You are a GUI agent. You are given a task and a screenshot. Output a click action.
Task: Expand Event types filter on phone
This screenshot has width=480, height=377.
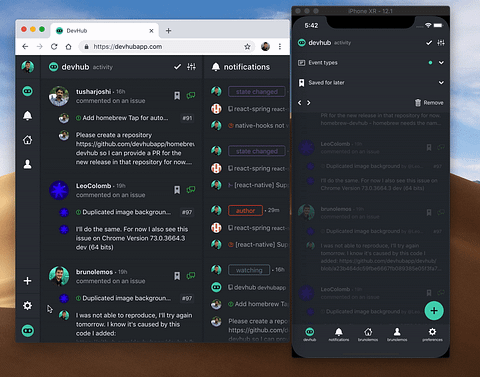(370, 63)
